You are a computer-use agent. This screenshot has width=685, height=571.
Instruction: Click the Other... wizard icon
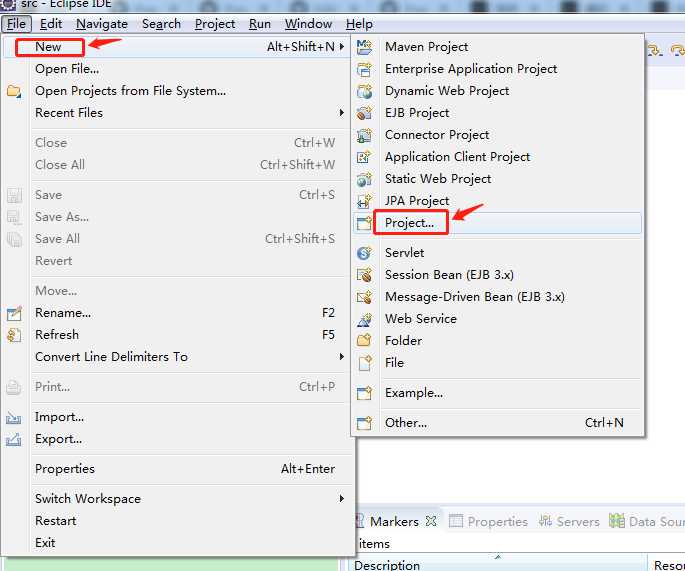364,423
